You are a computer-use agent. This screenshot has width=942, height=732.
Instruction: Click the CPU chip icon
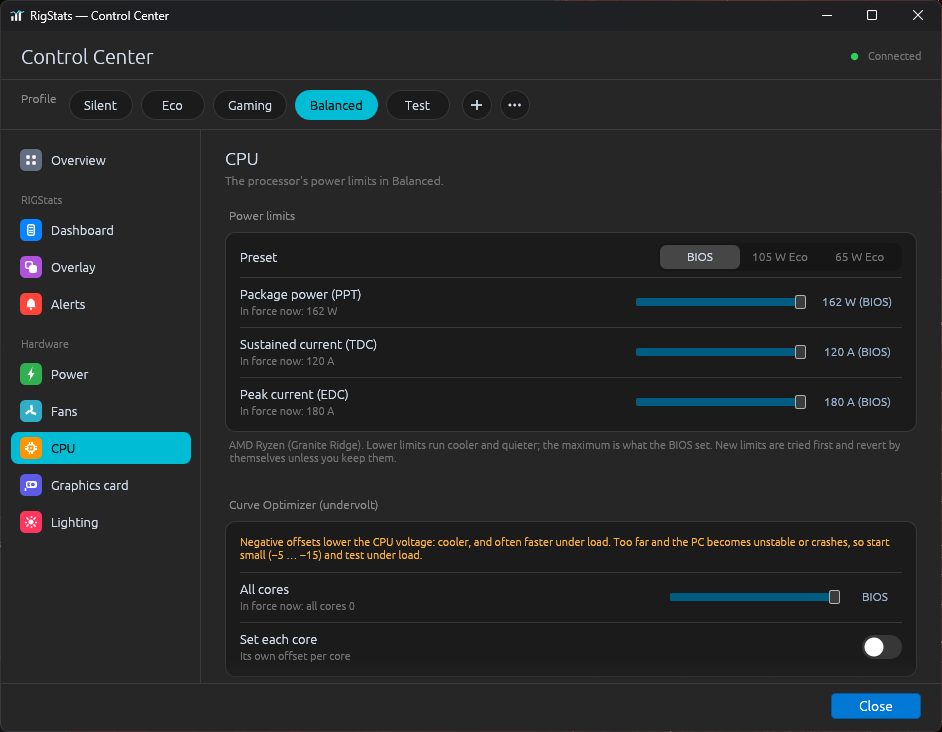click(31, 448)
